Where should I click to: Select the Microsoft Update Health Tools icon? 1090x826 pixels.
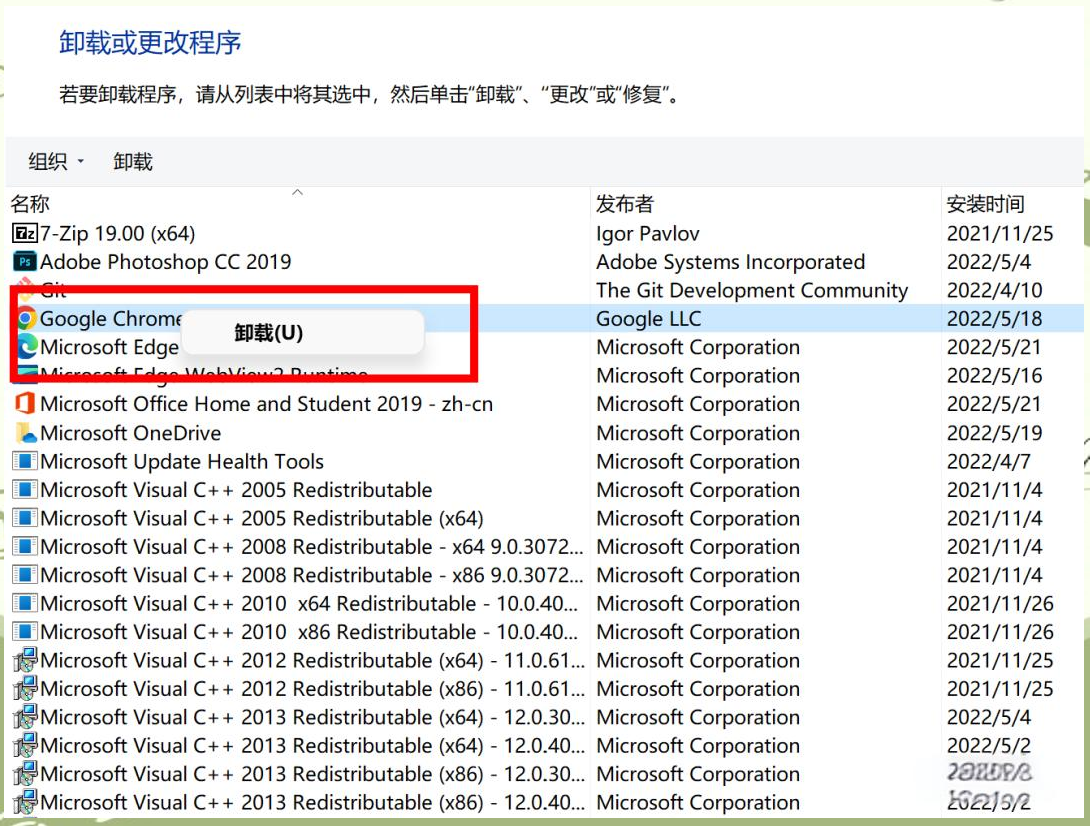(25, 461)
